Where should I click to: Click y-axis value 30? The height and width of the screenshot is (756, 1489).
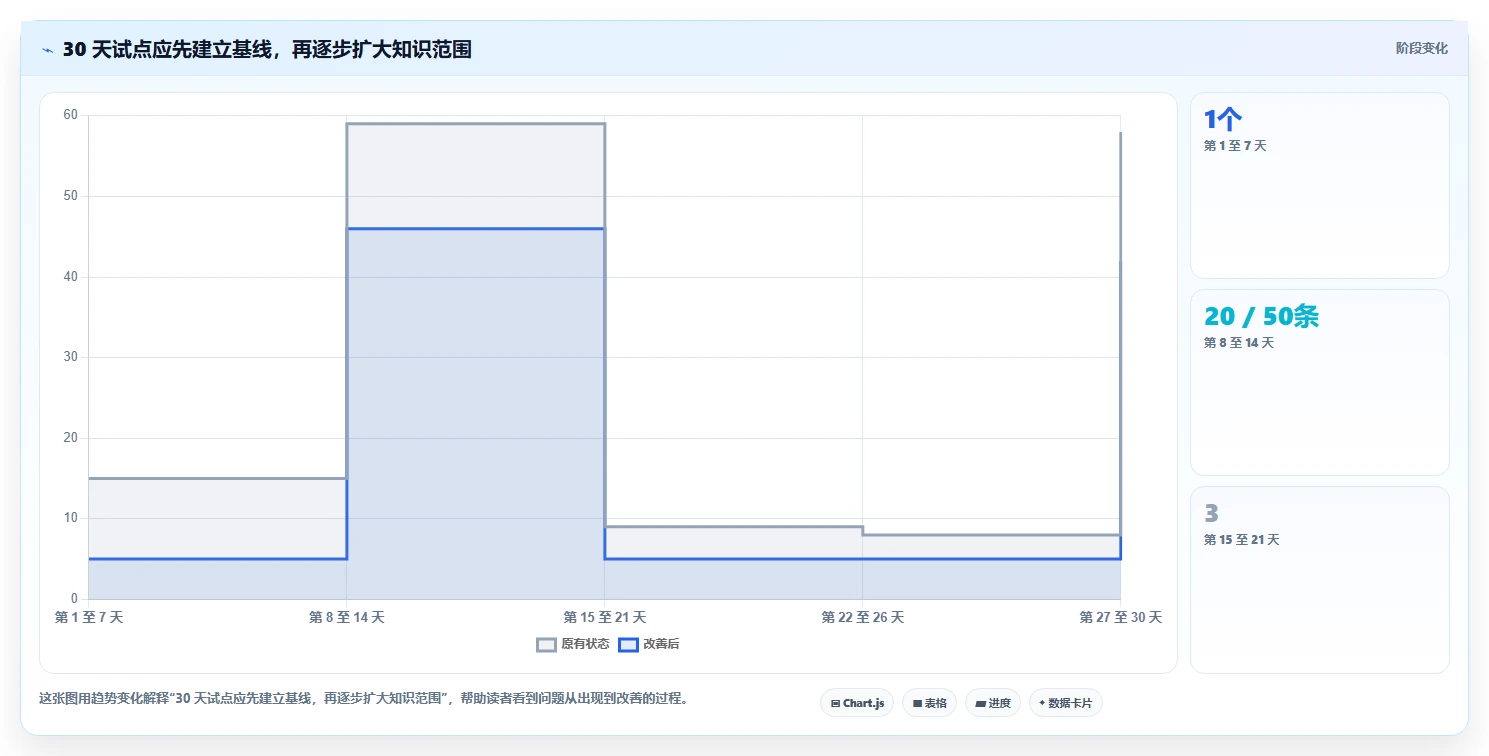point(70,357)
